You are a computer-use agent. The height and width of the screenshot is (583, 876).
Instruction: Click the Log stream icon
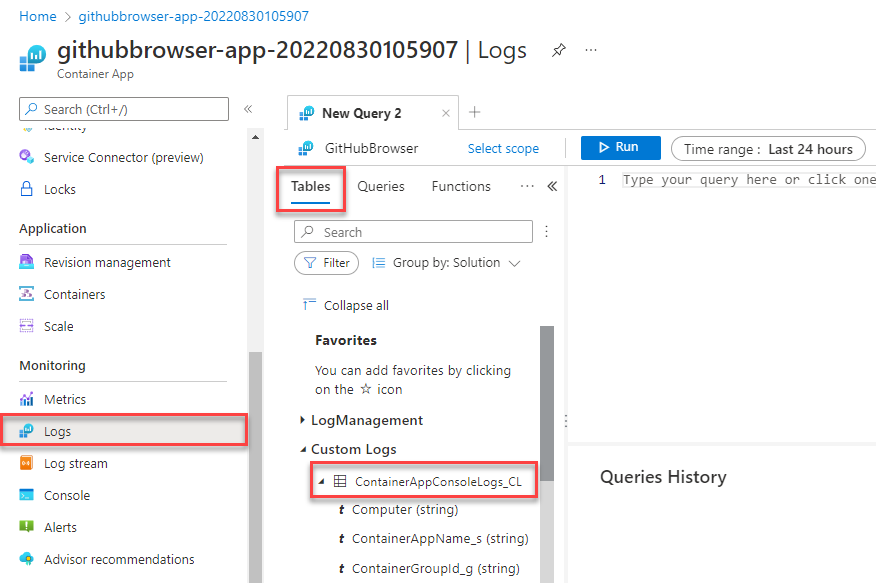pos(27,464)
